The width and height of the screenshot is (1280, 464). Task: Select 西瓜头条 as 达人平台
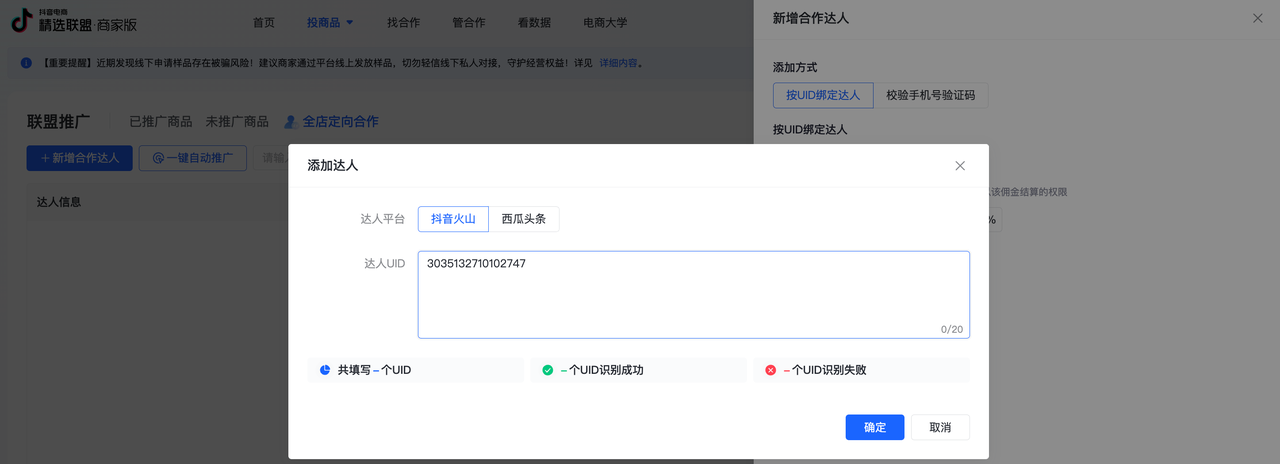(x=524, y=219)
